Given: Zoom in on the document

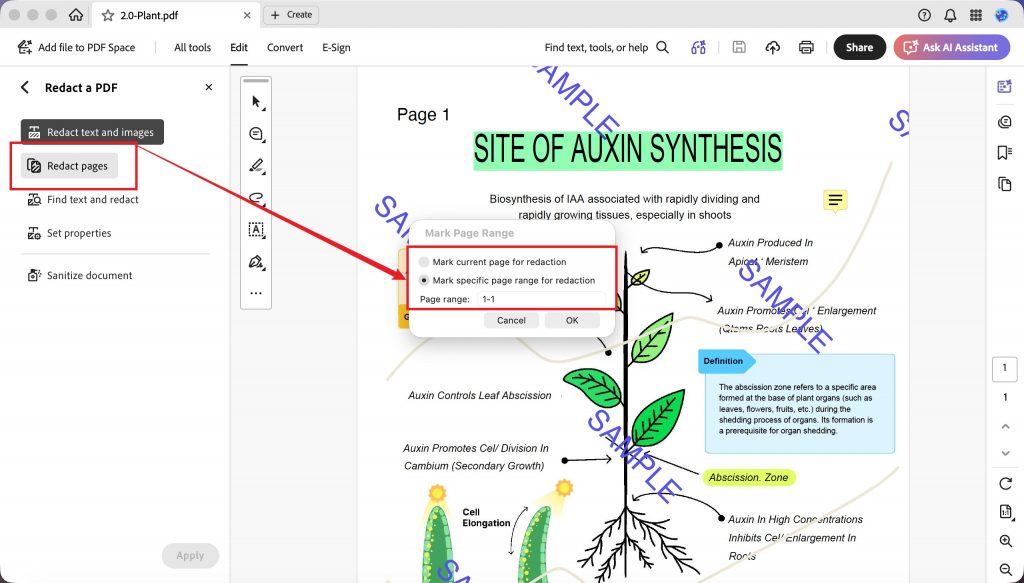Looking at the screenshot, I should 1005,541.
